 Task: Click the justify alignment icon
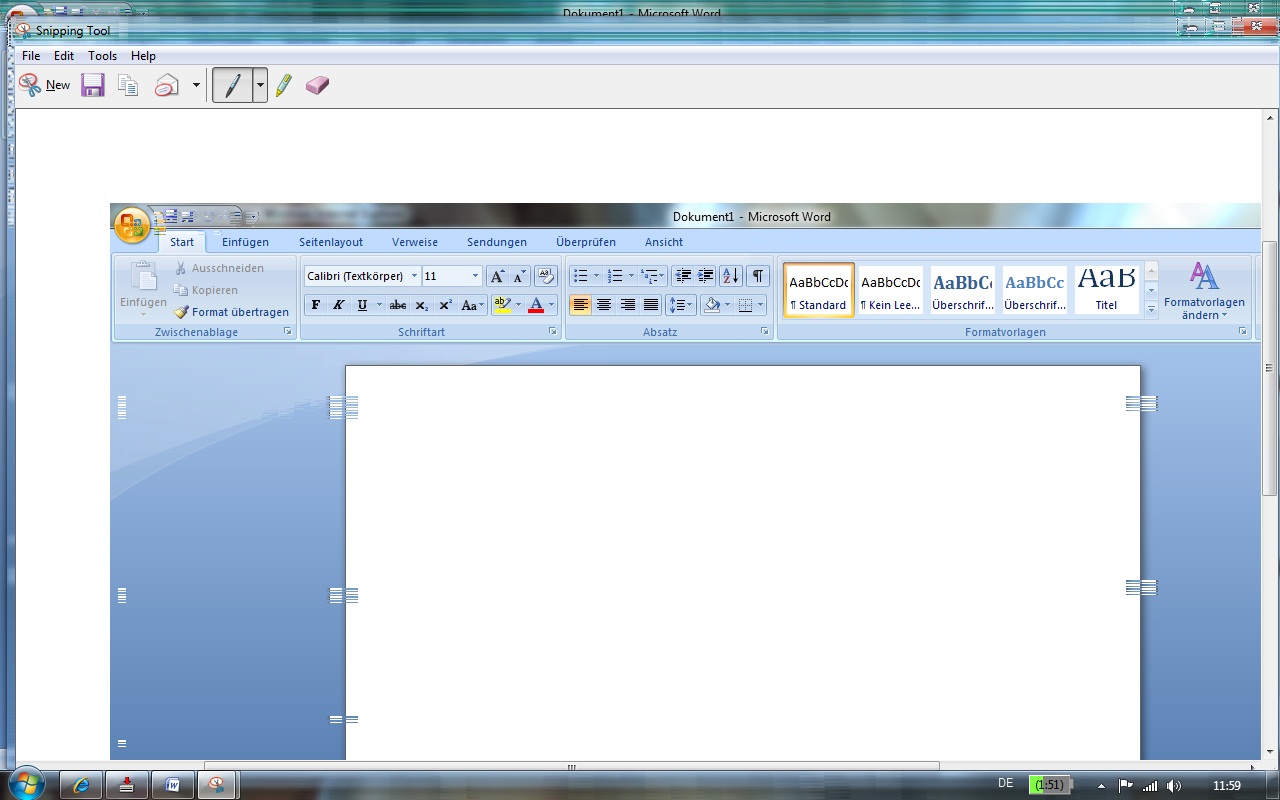click(x=651, y=305)
